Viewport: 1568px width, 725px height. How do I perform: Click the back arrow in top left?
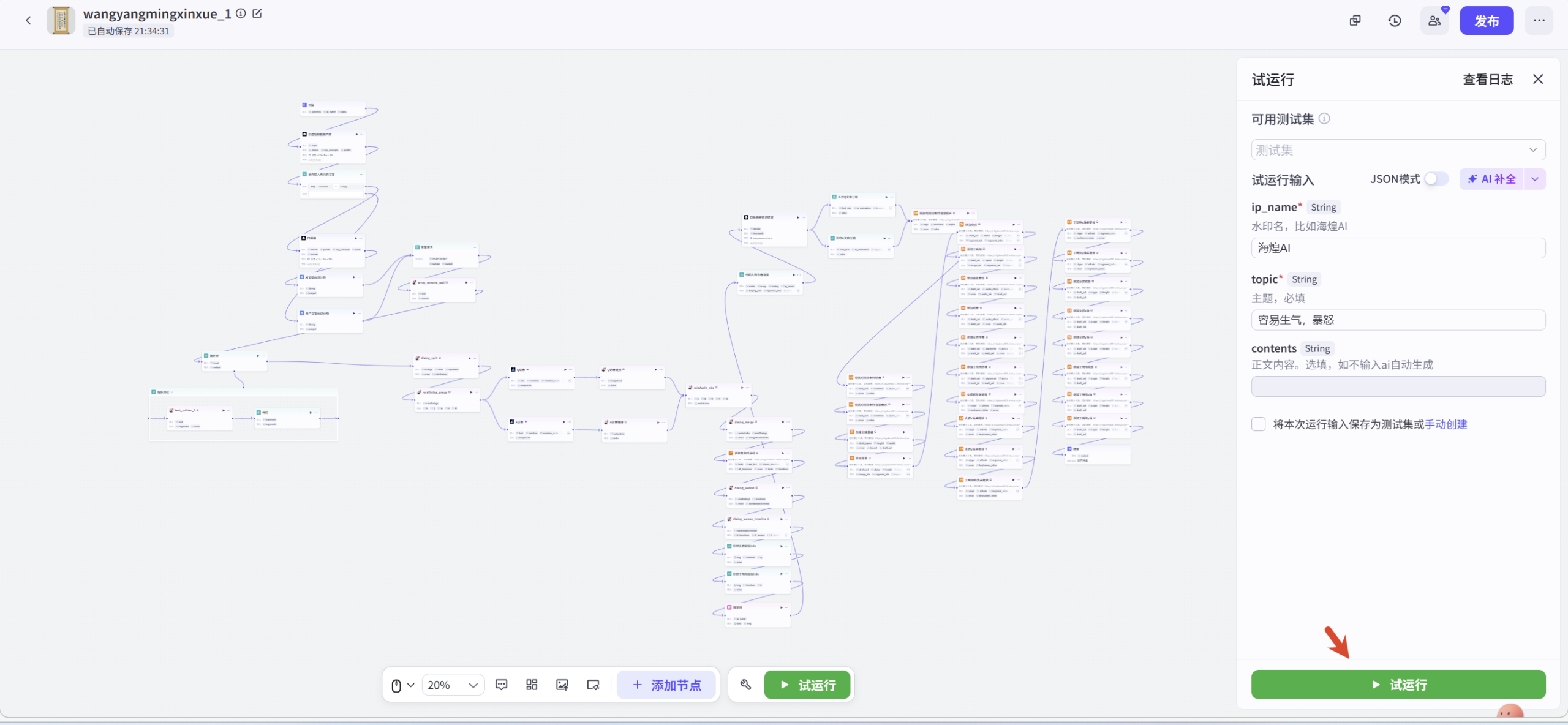pos(28,21)
